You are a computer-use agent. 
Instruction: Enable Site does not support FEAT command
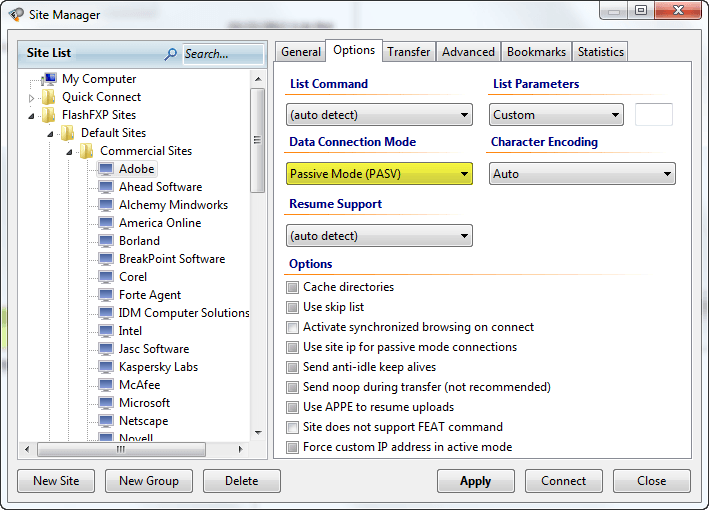click(x=293, y=427)
